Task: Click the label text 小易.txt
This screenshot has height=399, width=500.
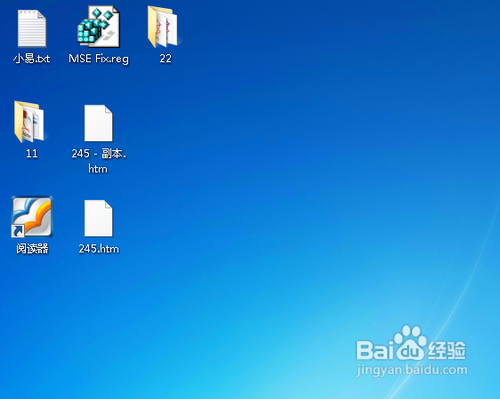Action: (32, 59)
